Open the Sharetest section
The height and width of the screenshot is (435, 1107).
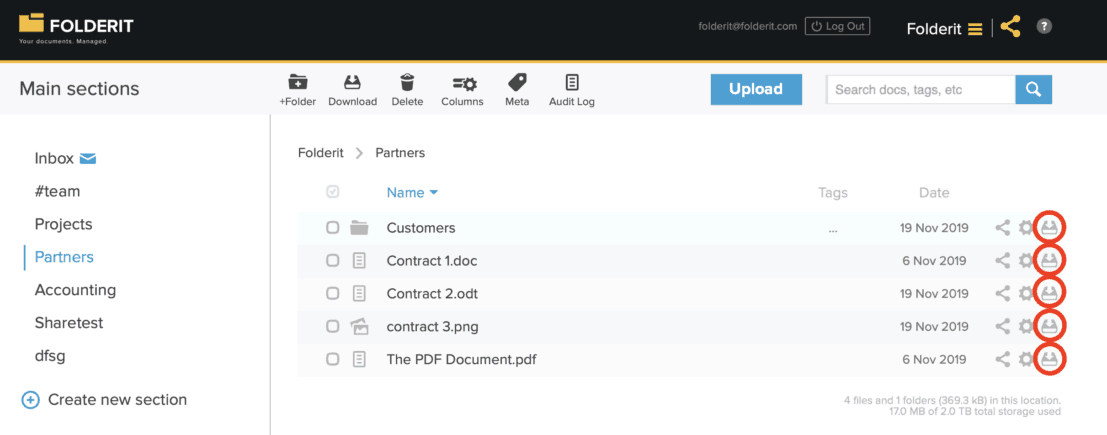(69, 323)
